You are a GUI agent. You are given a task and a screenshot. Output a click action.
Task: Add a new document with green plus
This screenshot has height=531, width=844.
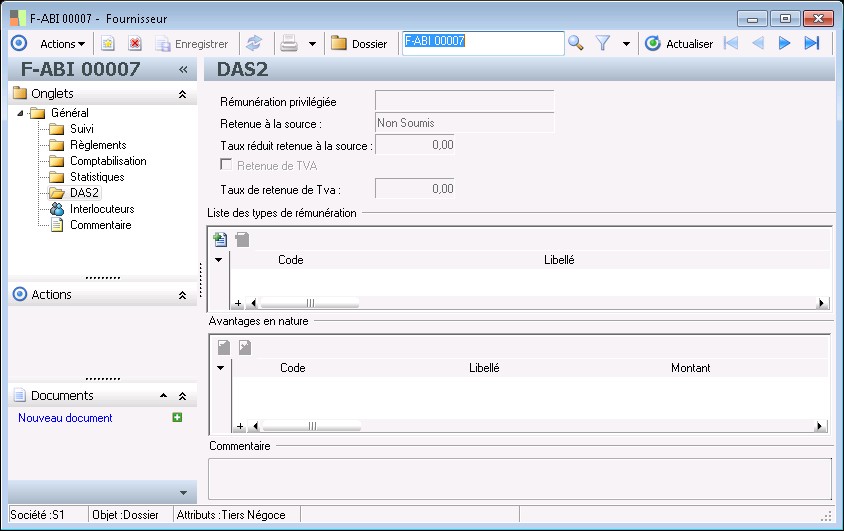pos(177,418)
